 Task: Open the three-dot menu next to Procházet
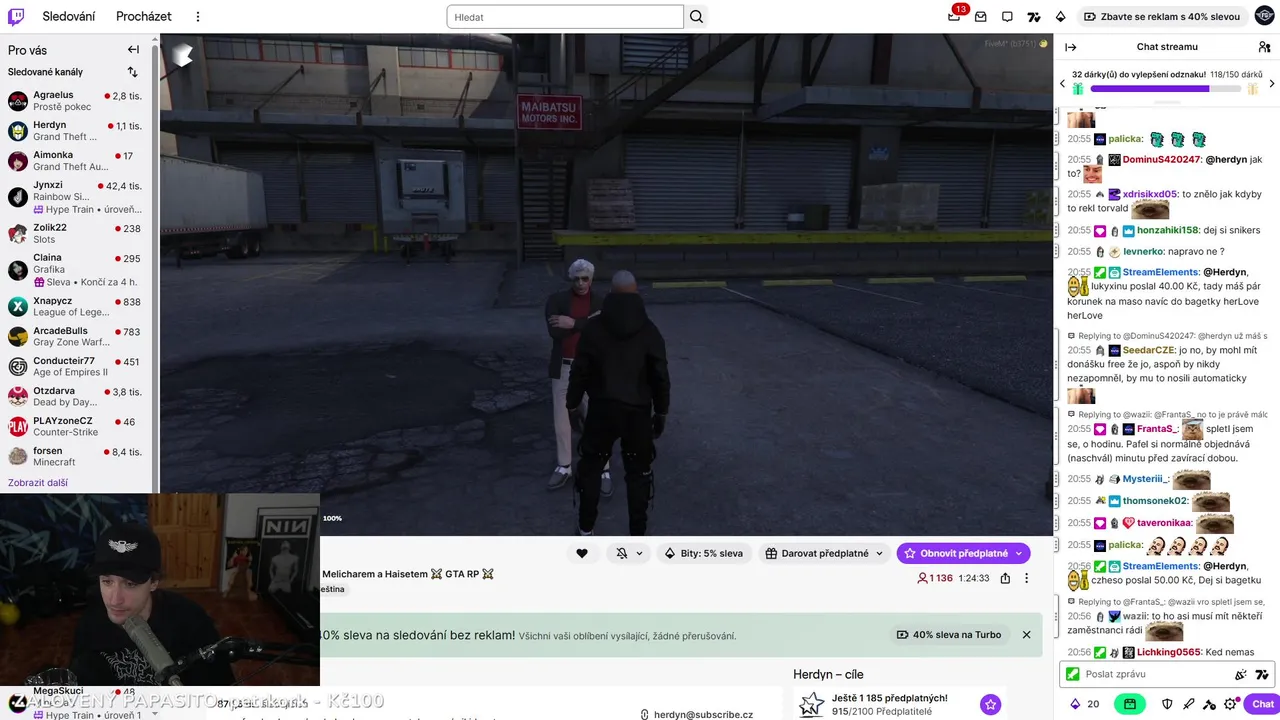[x=197, y=17]
